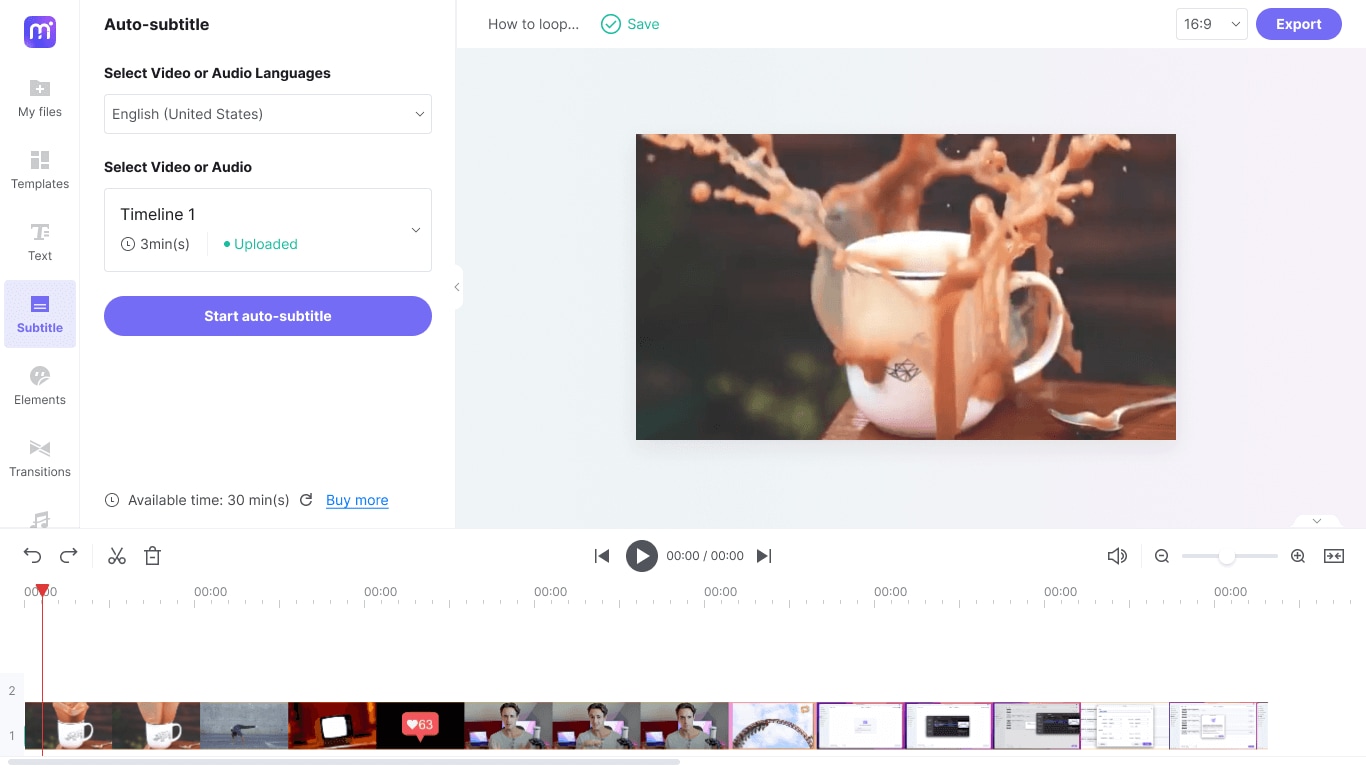This screenshot has height=768, width=1366.
Task: Refresh the available time
Action: click(x=306, y=500)
